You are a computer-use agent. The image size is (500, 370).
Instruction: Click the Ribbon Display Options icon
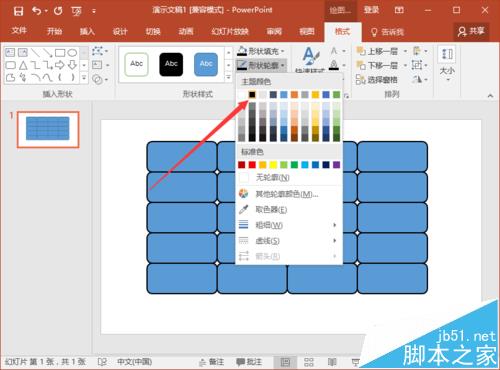pos(399,10)
